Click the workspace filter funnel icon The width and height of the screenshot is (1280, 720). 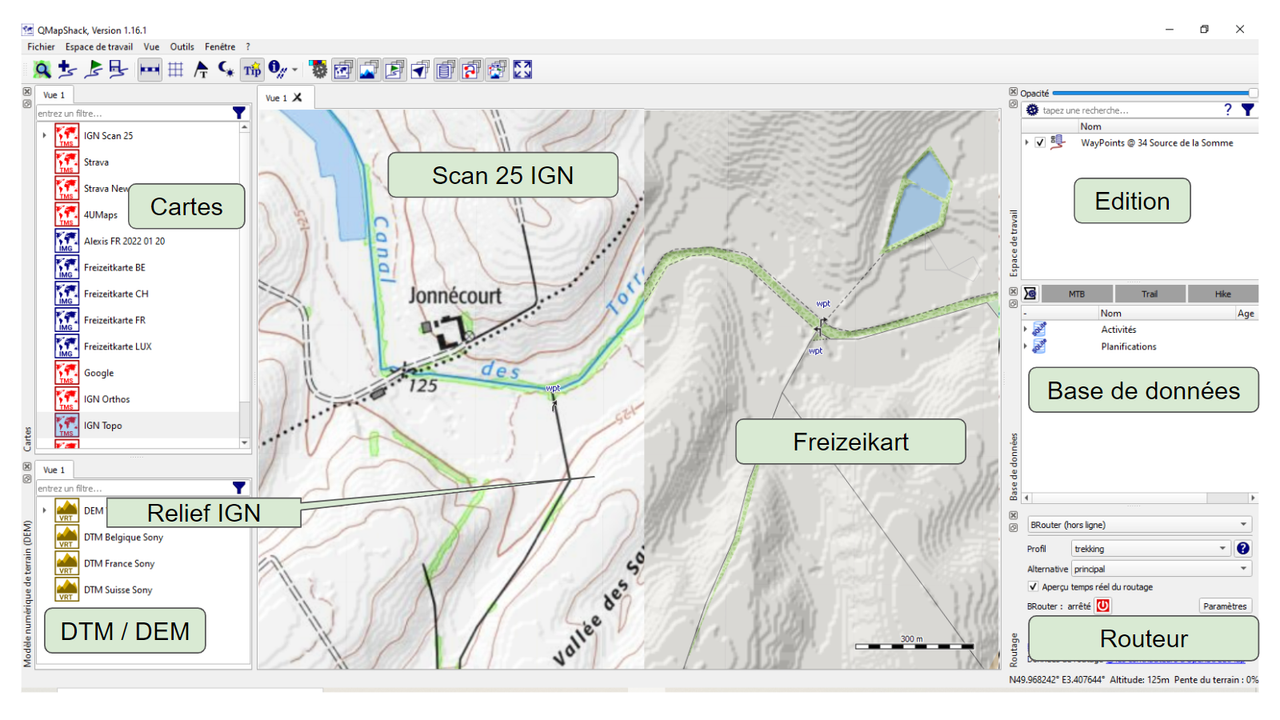[1248, 110]
